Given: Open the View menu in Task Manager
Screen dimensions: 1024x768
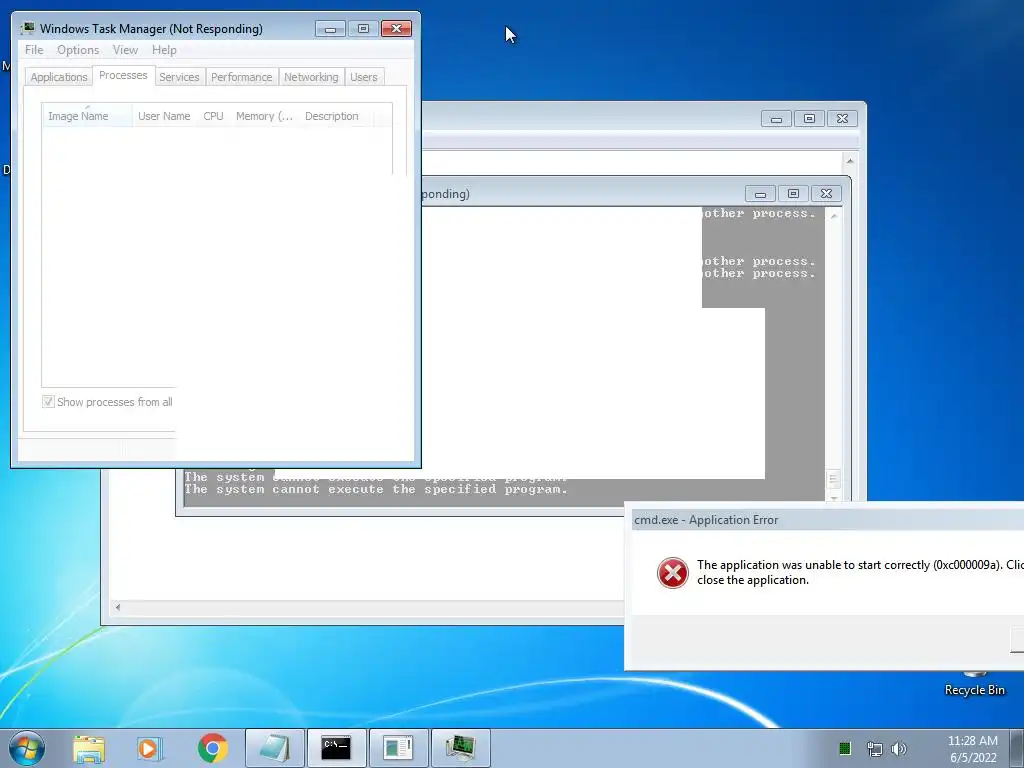Looking at the screenshot, I should (x=125, y=50).
